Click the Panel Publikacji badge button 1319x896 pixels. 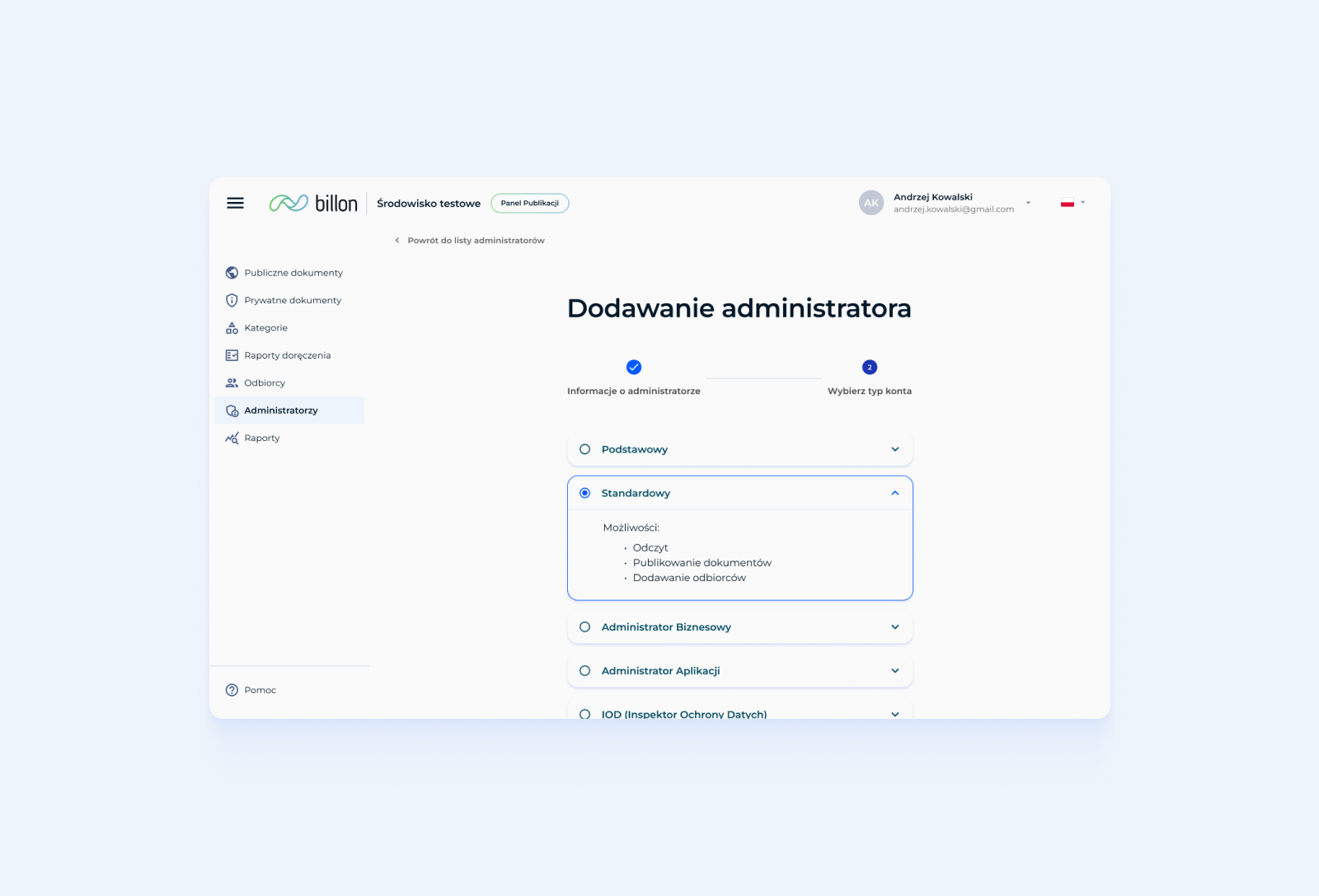pyautogui.click(x=530, y=203)
